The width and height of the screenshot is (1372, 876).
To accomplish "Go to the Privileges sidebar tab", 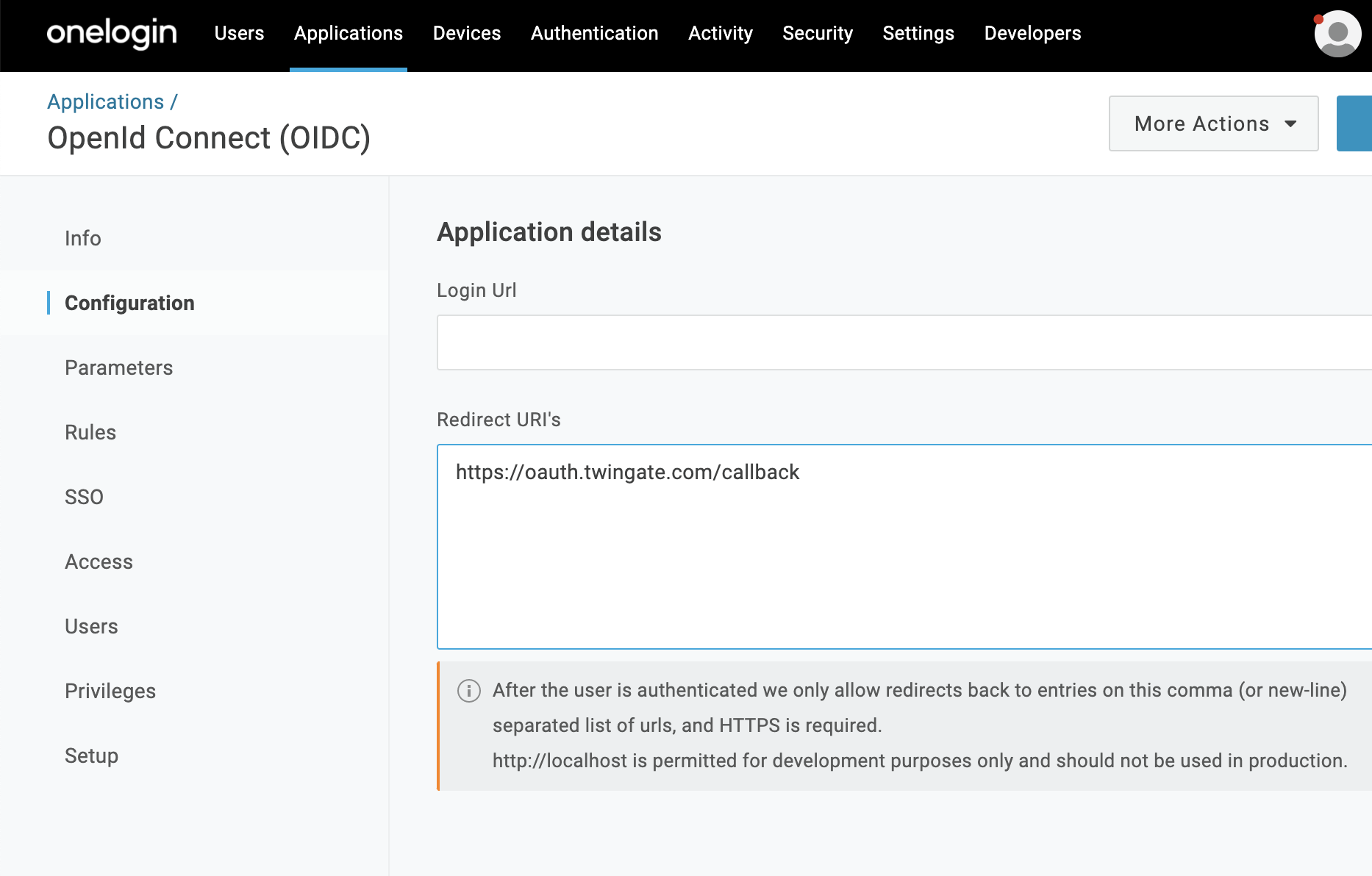I will click(110, 691).
